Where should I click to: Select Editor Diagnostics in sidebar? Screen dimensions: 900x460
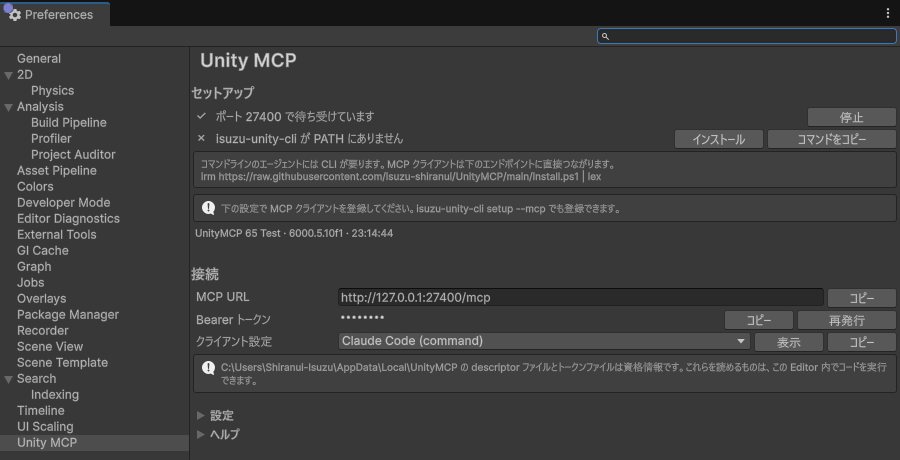click(68, 219)
